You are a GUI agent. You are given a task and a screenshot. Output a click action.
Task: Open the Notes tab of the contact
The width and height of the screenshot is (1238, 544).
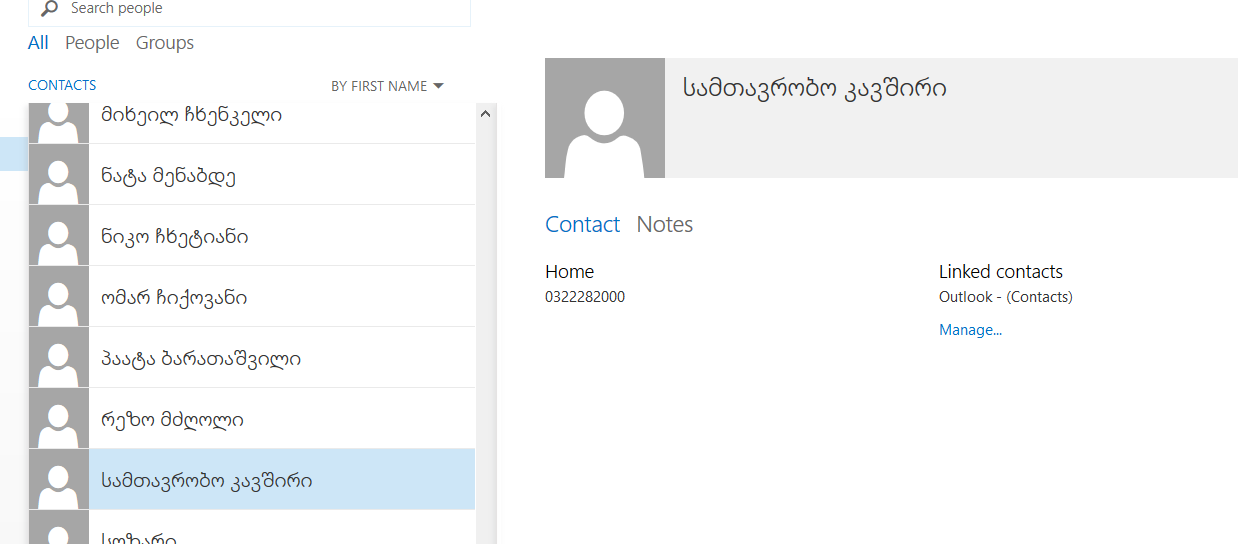[x=665, y=225]
